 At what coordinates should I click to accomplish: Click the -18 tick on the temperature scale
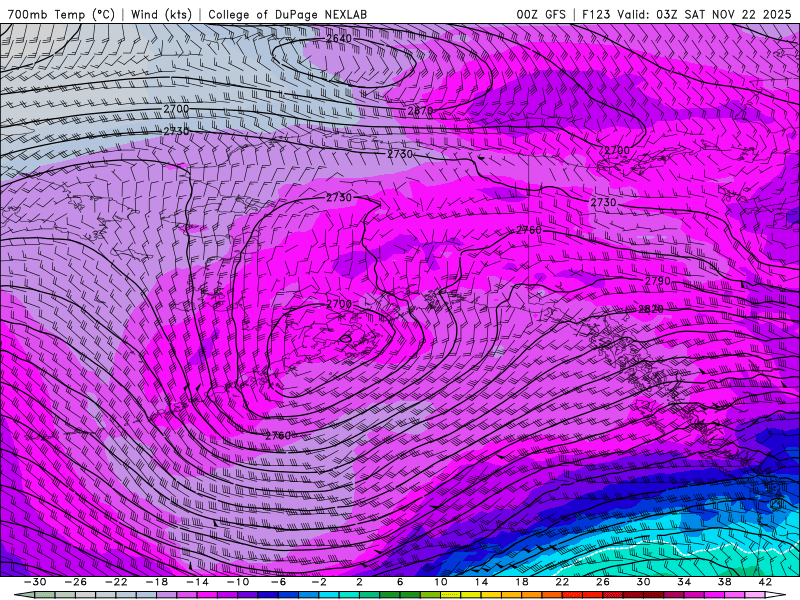(157, 582)
